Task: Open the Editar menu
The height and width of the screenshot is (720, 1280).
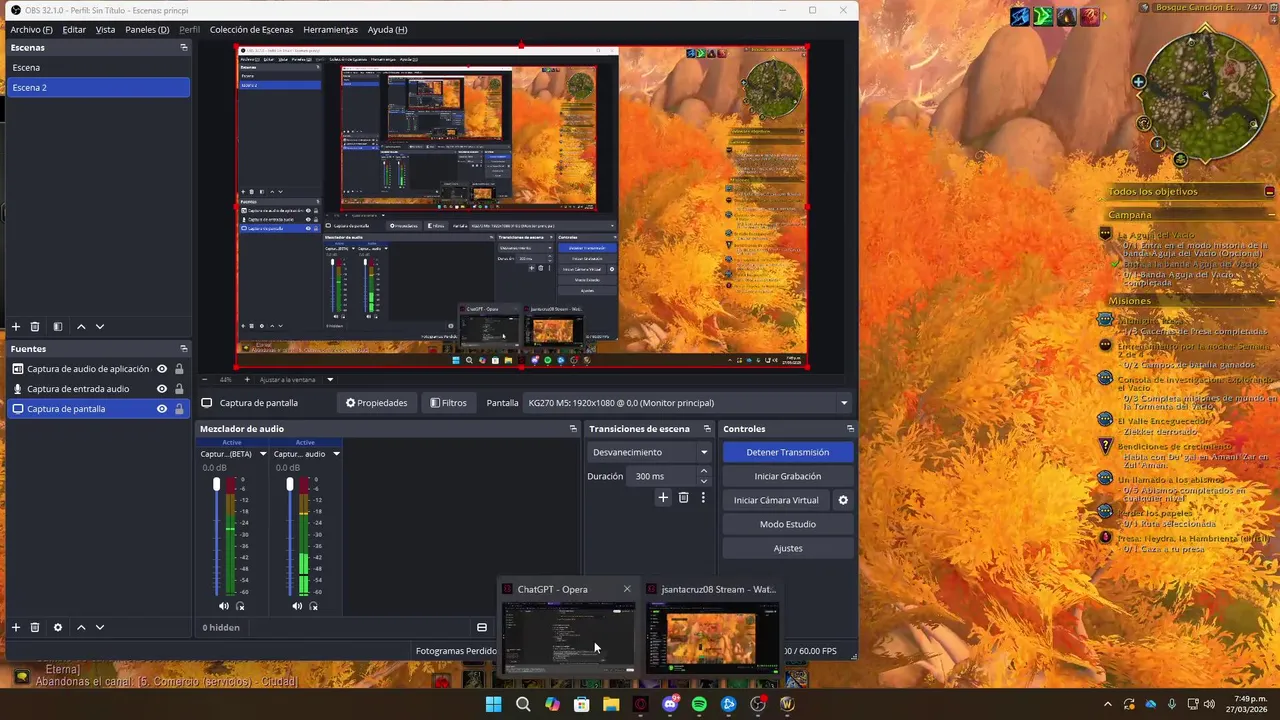Action: point(74,29)
